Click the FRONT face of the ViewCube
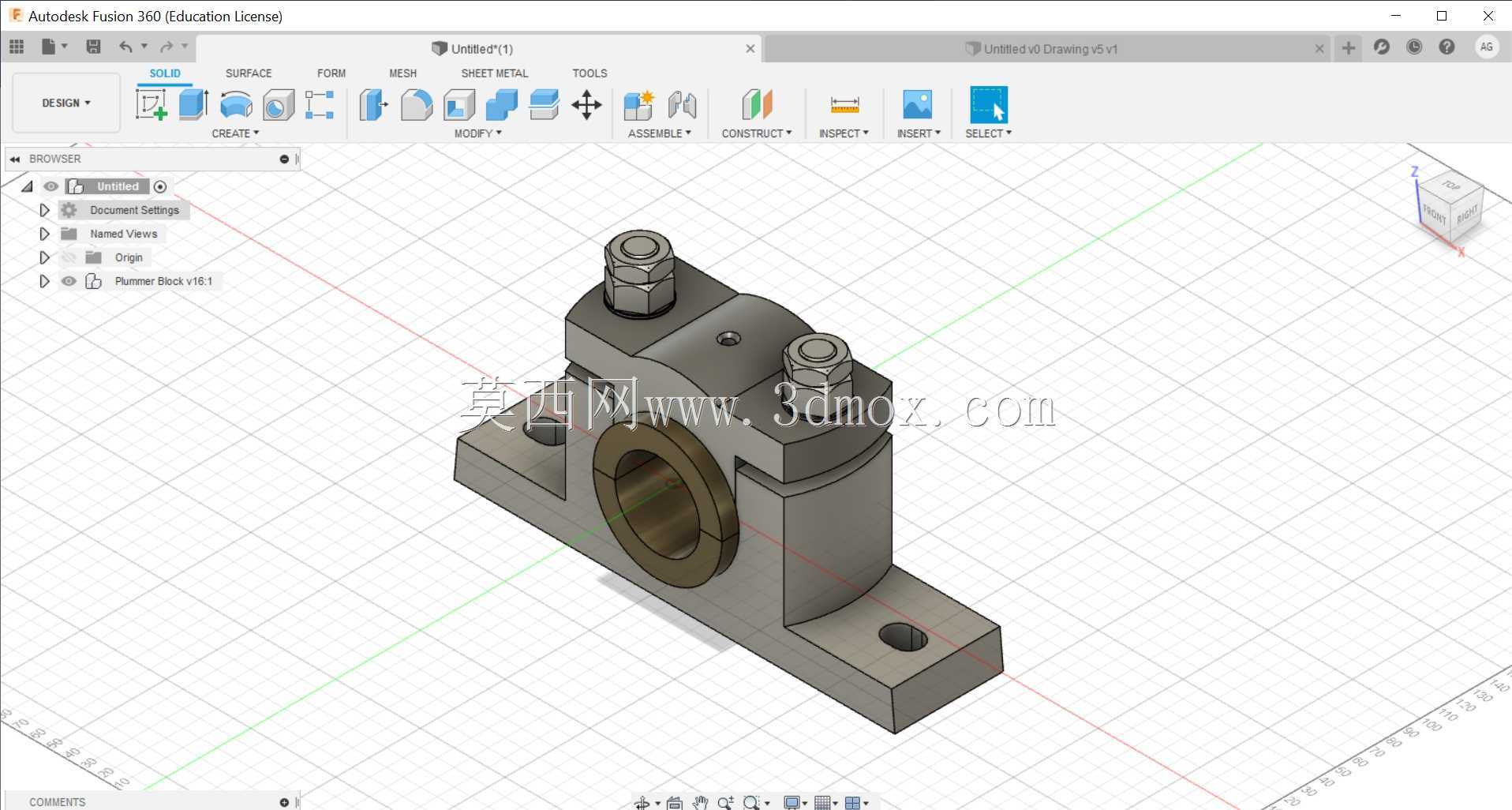Screen dimensions: 1512x810 click(x=1434, y=214)
